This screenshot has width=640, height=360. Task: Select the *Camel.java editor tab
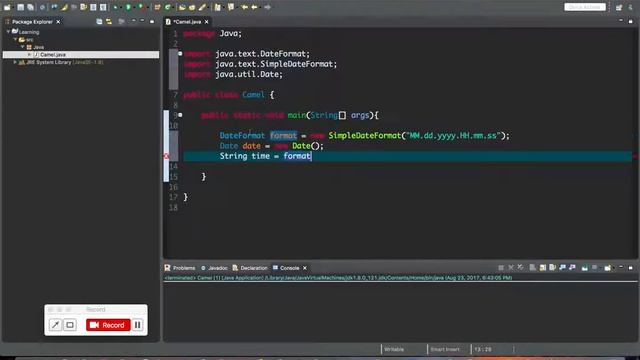(x=187, y=22)
